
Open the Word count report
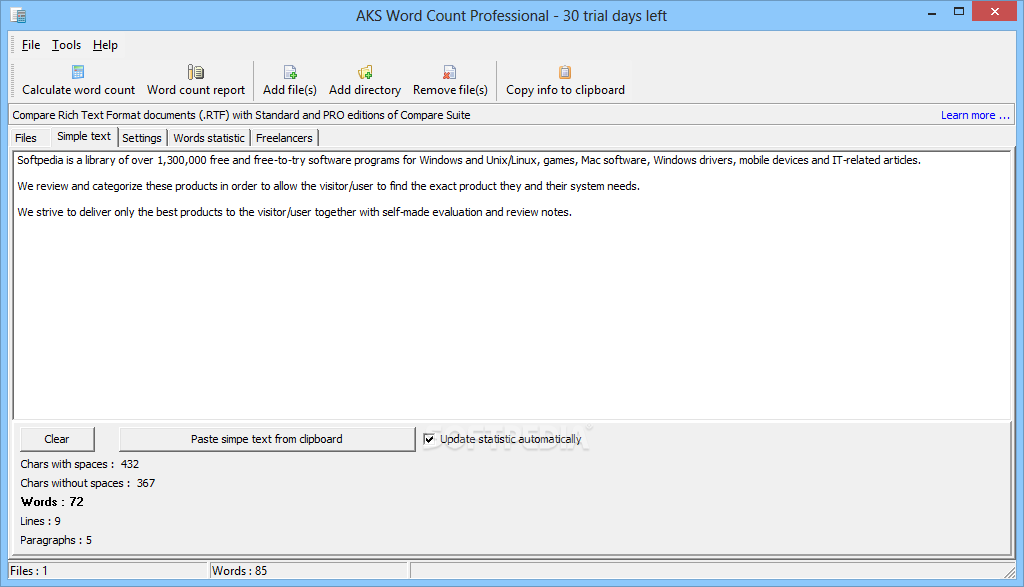pyautogui.click(x=196, y=81)
